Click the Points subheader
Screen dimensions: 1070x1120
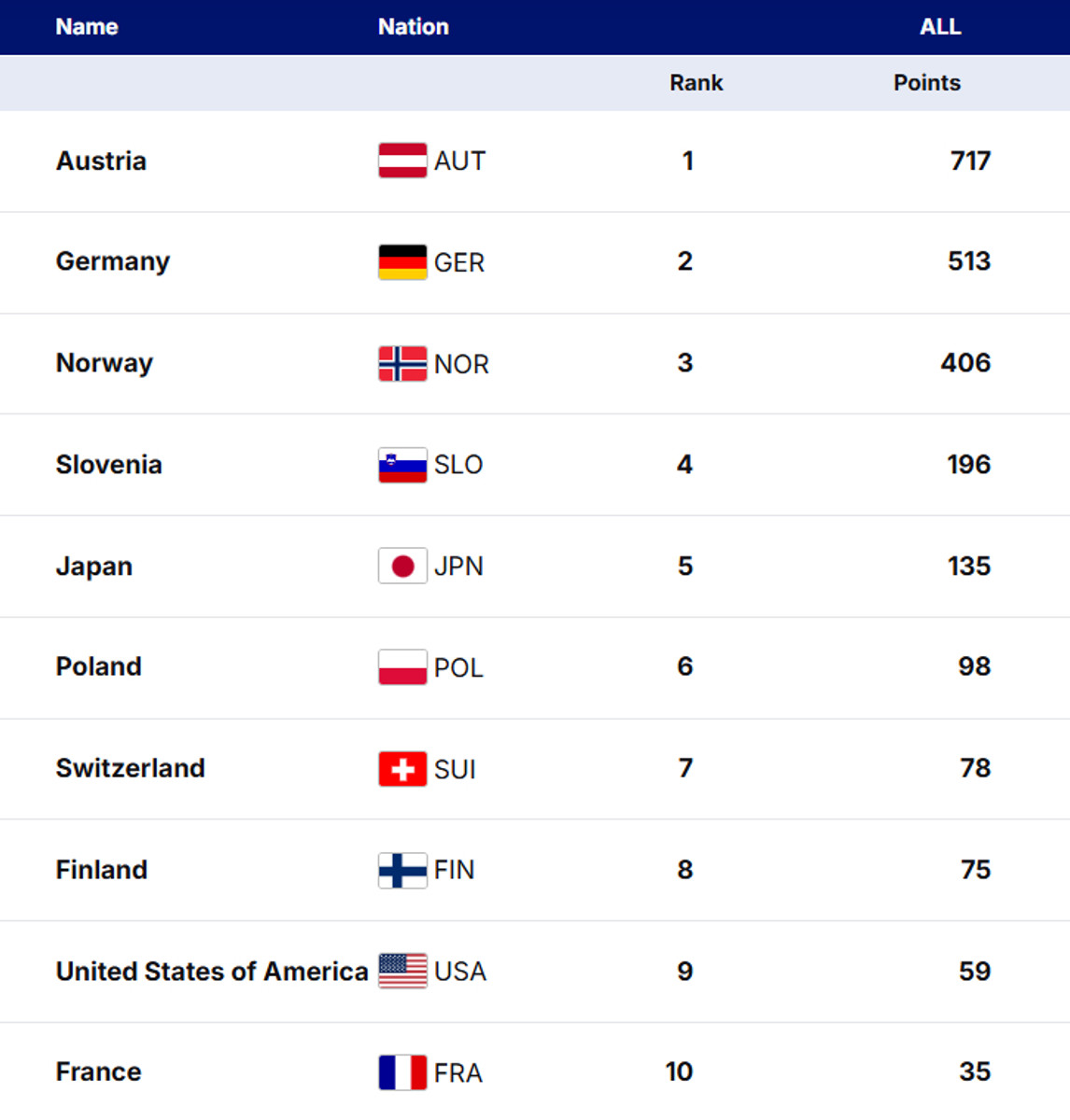tap(926, 83)
